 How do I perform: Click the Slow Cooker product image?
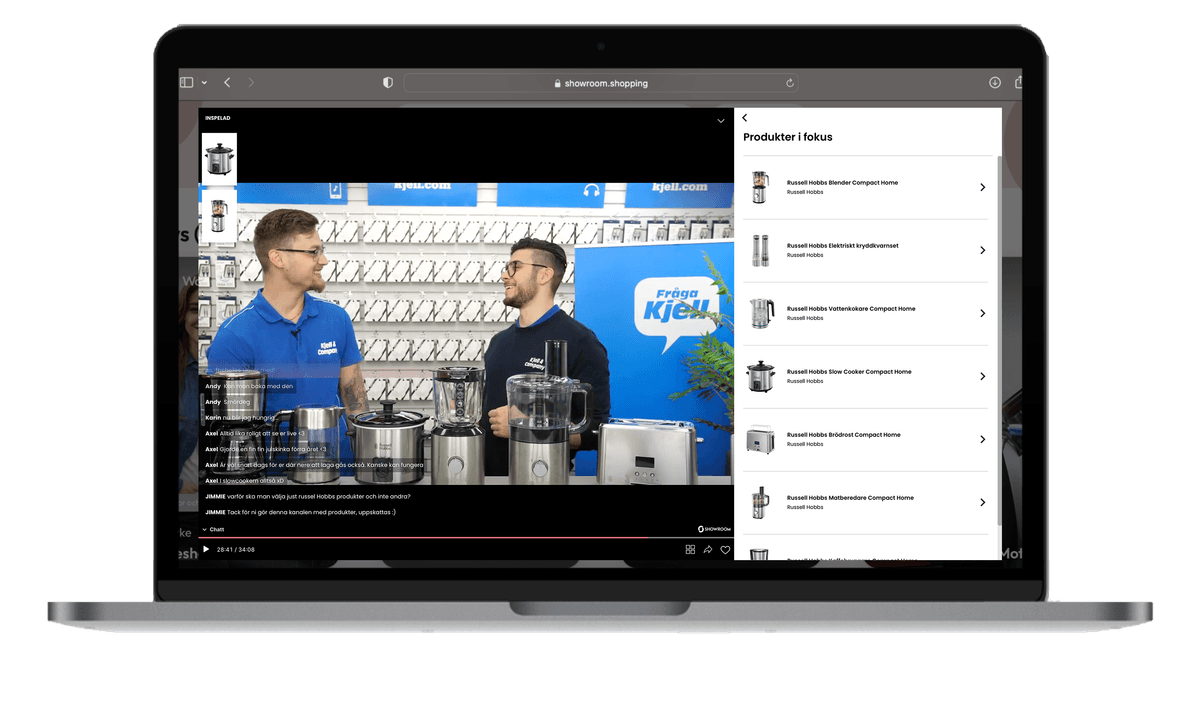point(761,376)
